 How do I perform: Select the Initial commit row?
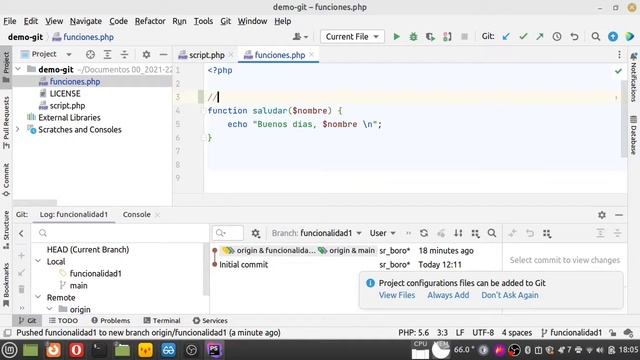(355, 264)
